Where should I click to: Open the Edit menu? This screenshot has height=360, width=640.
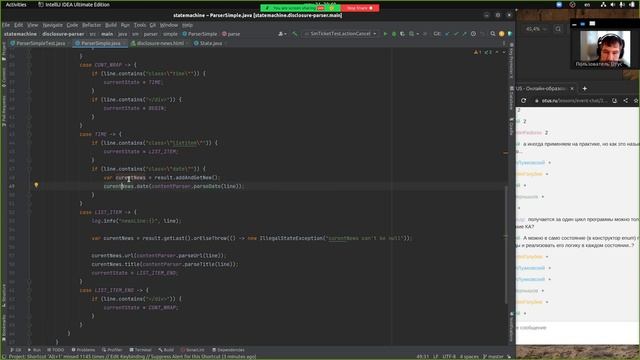click(x=18, y=25)
